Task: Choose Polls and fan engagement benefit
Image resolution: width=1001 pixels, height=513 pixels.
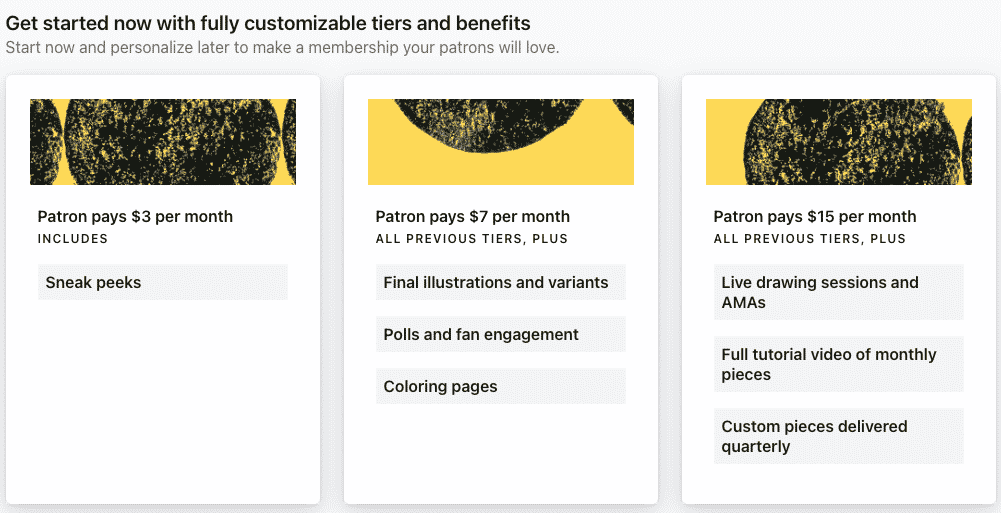Action: coord(501,335)
